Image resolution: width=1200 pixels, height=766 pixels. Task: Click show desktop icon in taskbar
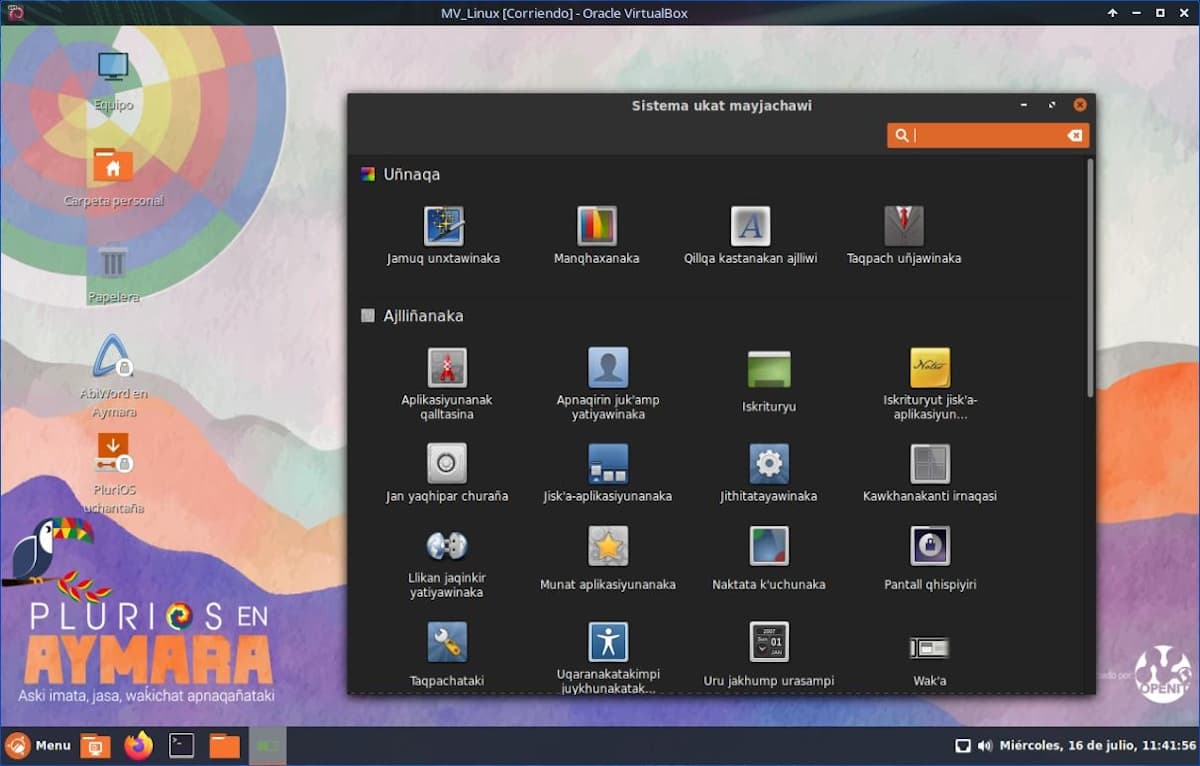[95, 746]
